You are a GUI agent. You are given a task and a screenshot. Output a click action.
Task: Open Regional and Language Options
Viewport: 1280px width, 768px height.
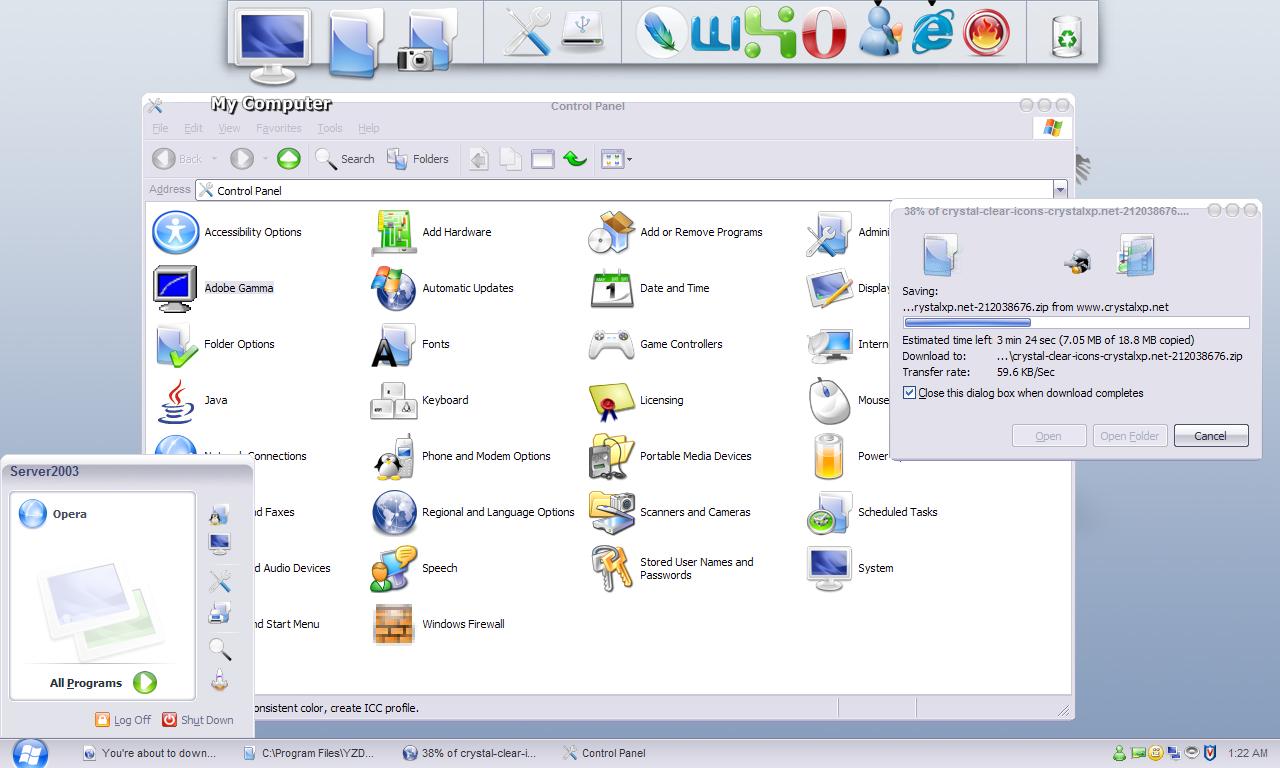click(x=394, y=512)
